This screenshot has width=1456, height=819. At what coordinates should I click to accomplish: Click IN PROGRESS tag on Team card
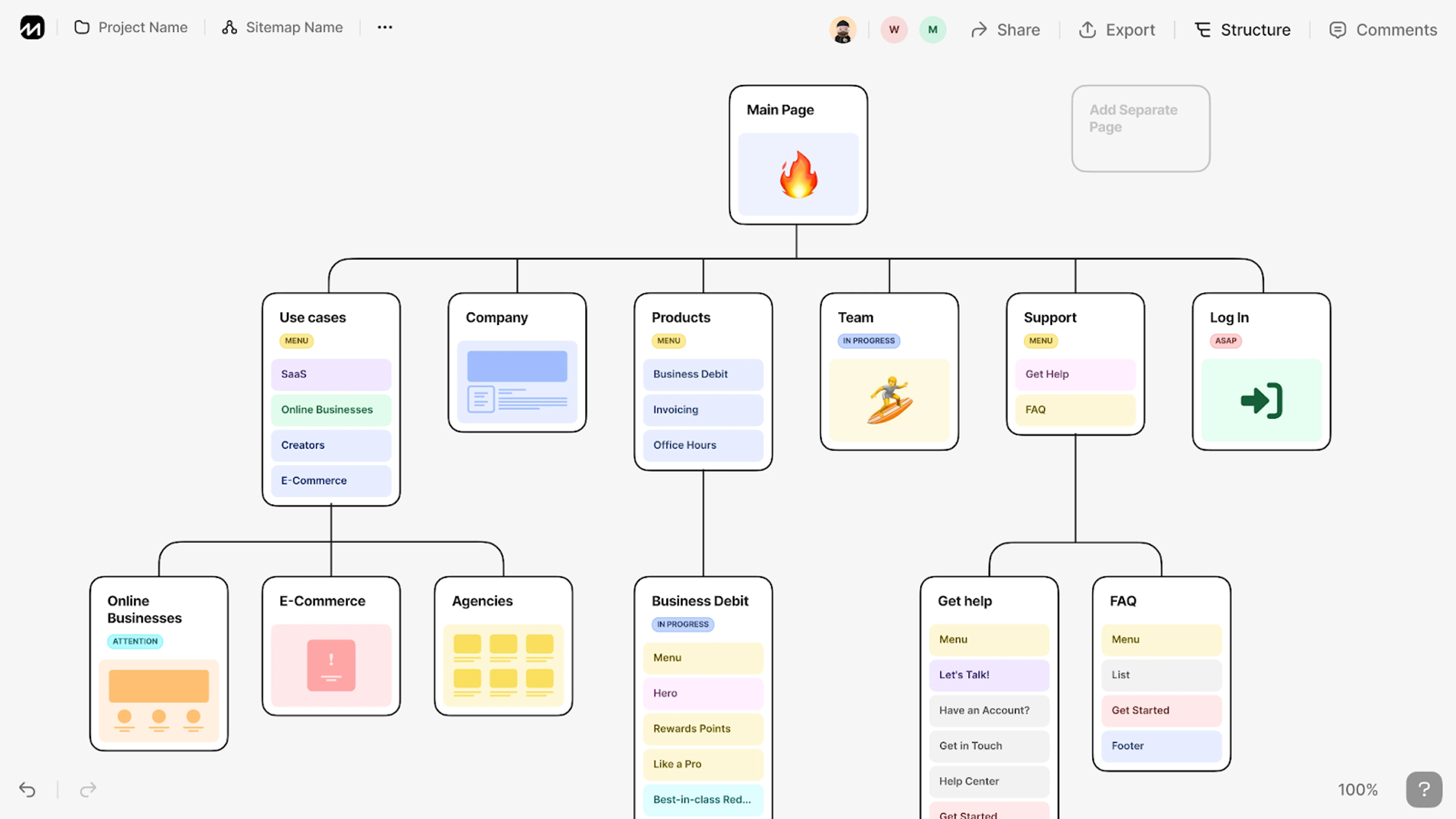pyautogui.click(x=869, y=341)
